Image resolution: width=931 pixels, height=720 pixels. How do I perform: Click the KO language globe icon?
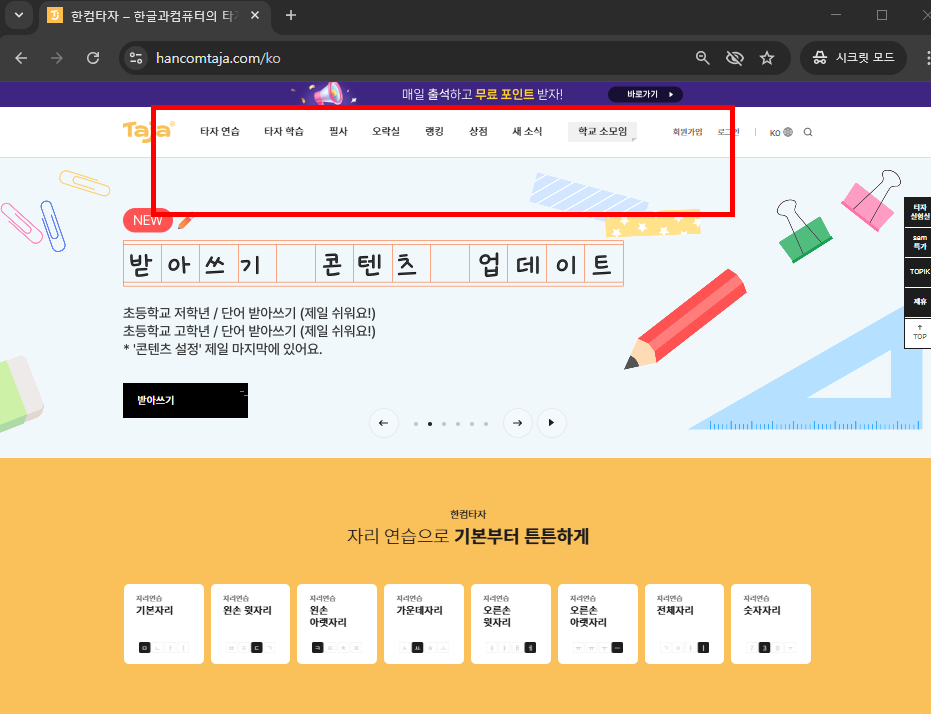[x=787, y=131]
